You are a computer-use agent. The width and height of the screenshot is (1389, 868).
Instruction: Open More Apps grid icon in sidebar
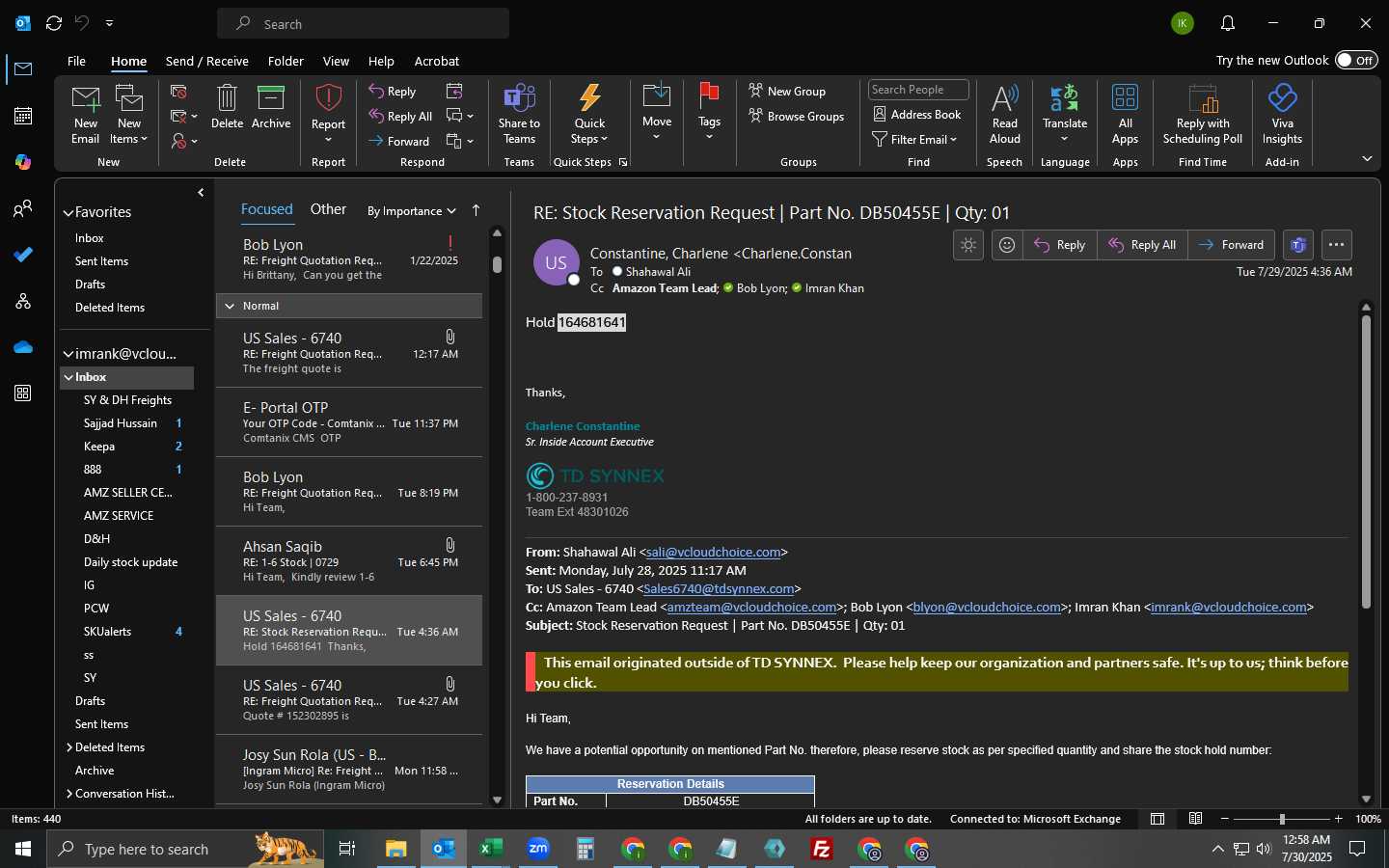[x=23, y=393]
